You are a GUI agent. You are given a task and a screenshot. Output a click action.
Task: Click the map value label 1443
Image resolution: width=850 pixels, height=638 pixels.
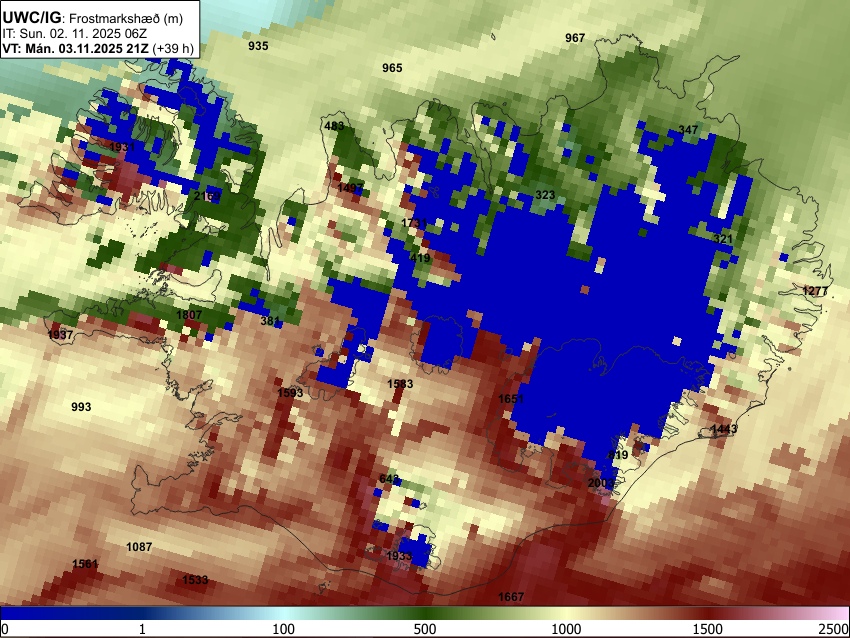[724, 429]
